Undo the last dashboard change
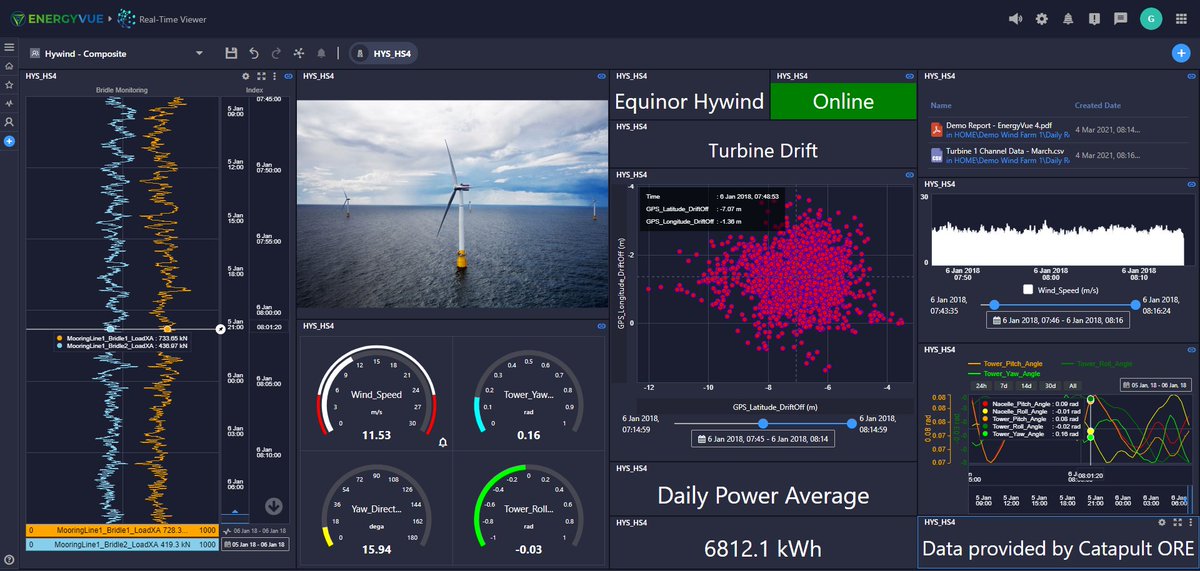The width and height of the screenshot is (1200, 571). pyautogui.click(x=254, y=52)
